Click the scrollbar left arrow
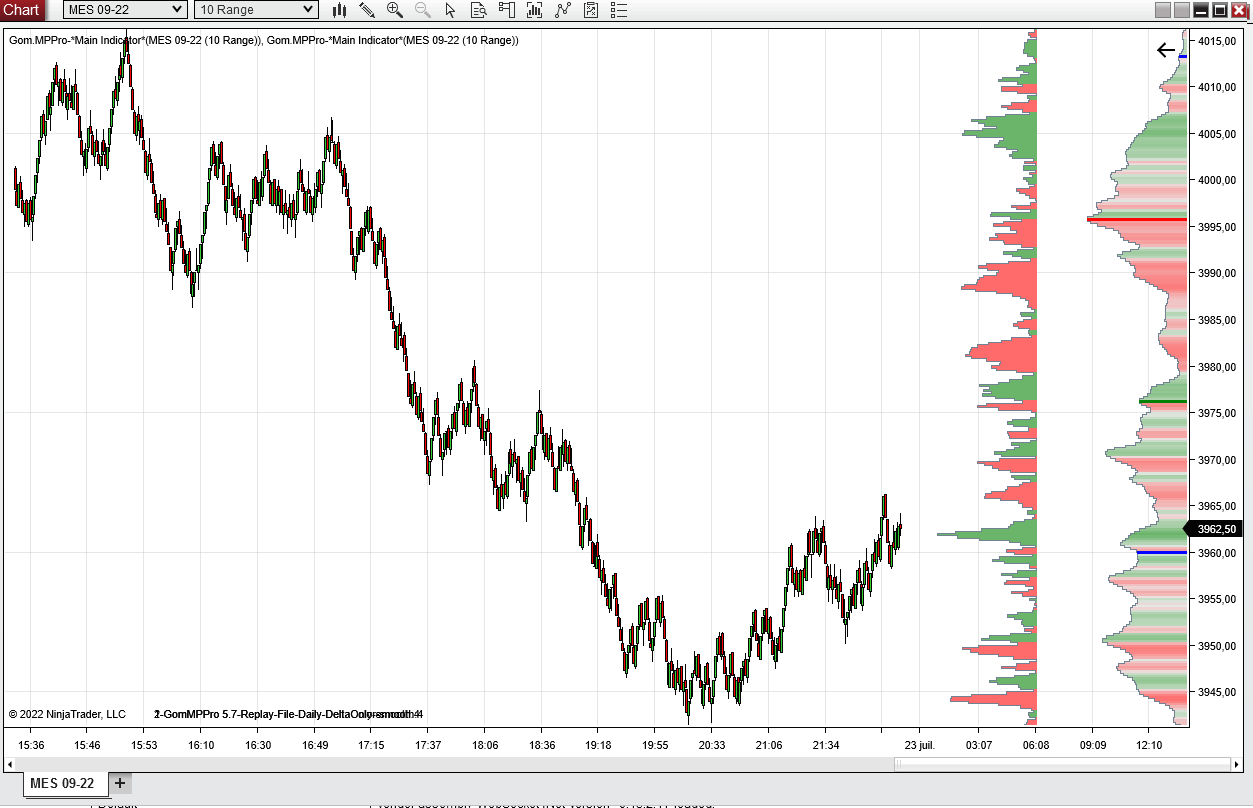The image size is (1253, 808). (10, 764)
